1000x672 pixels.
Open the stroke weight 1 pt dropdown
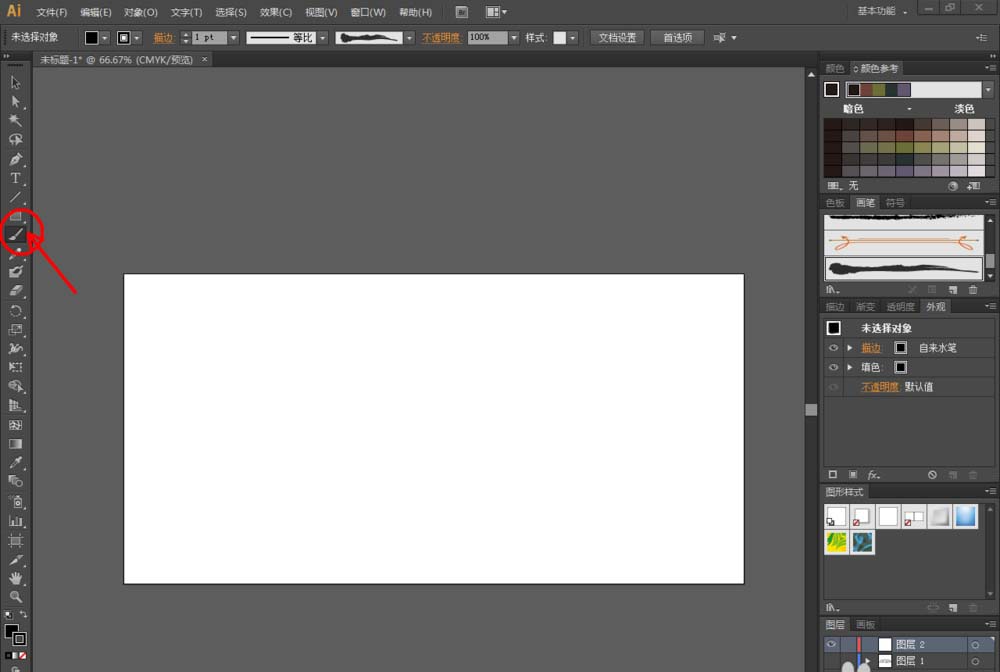pyautogui.click(x=233, y=38)
